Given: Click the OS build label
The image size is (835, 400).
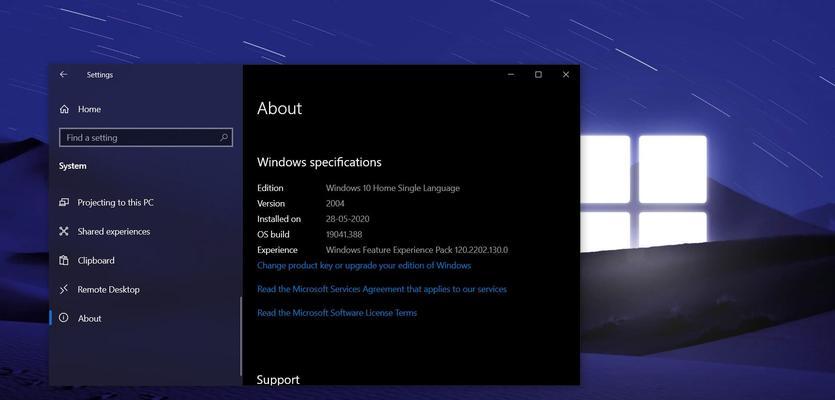Looking at the screenshot, I should (273, 234).
